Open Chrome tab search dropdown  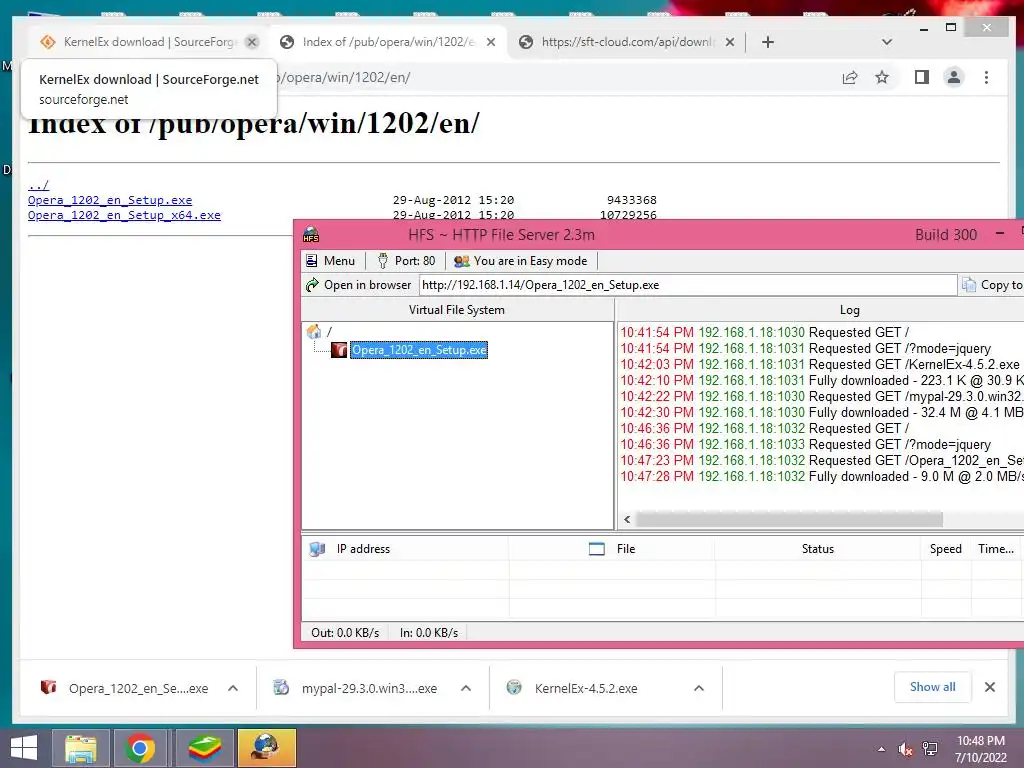(886, 42)
